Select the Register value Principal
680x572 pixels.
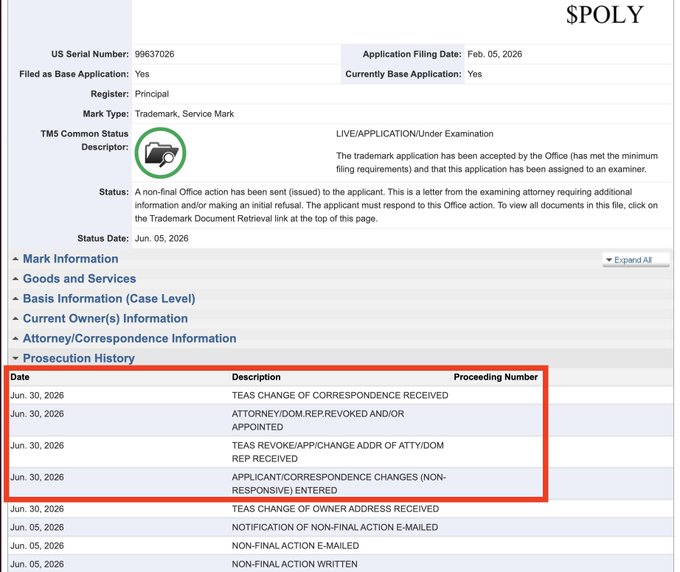point(152,94)
